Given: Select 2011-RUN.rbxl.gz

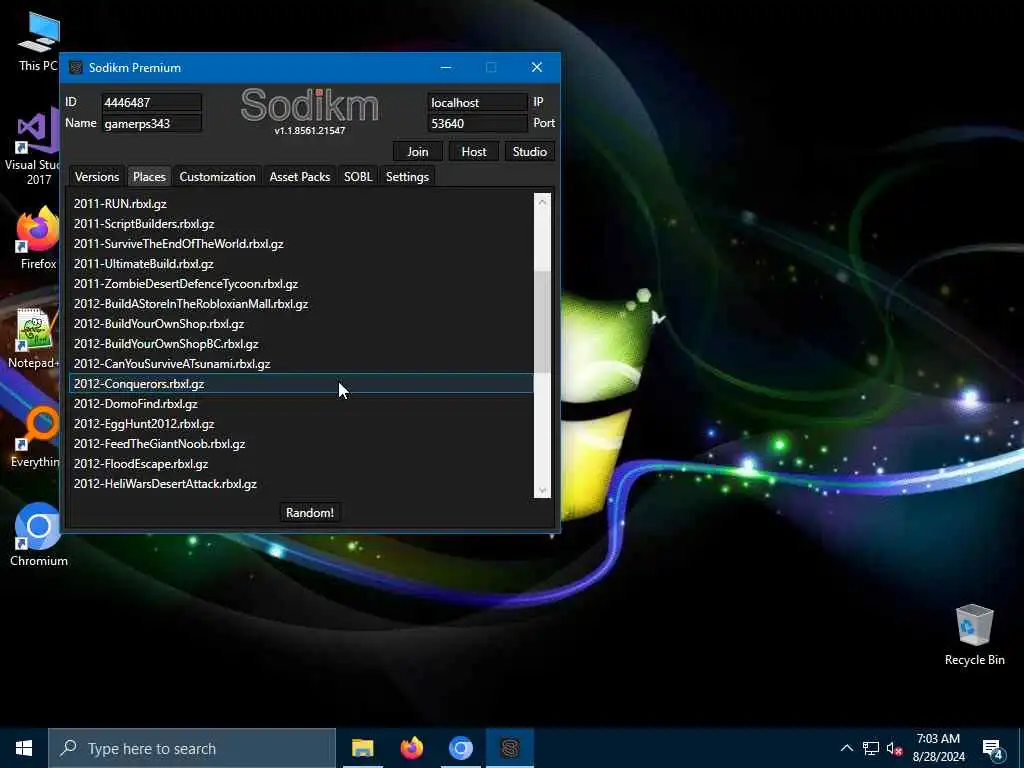Looking at the screenshot, I should coord(301,204).
